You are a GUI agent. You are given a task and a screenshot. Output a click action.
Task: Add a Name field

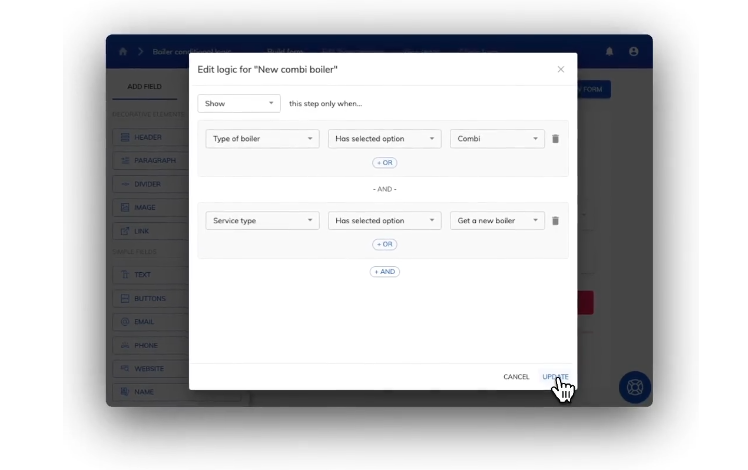pyautogui.click(x=151, y=392)
